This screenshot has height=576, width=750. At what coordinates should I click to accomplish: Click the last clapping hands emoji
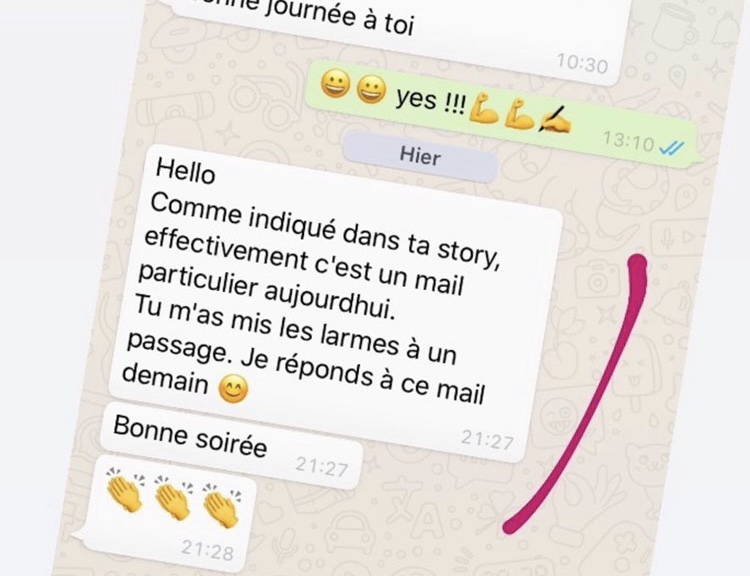[221, 505]
